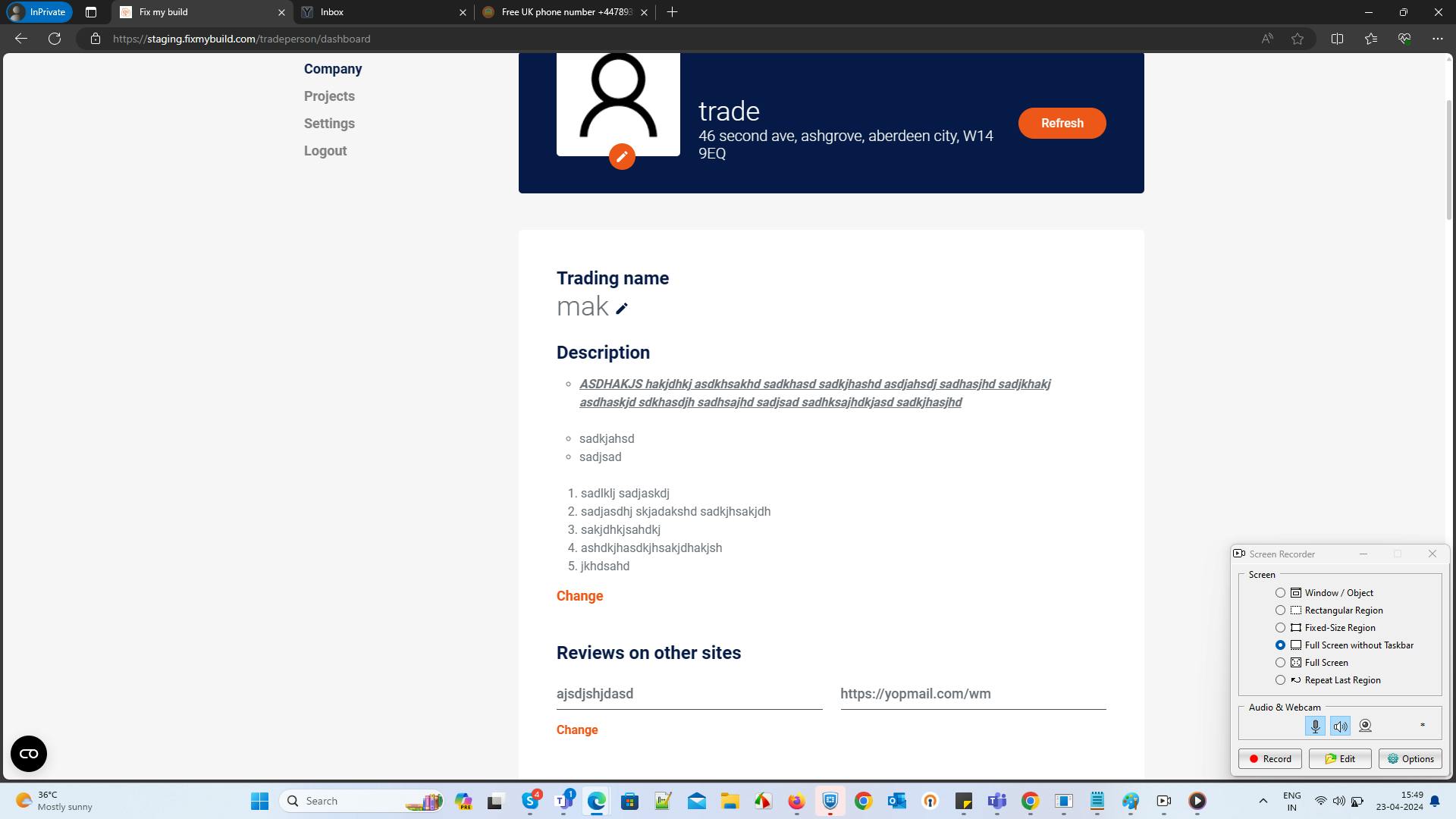Click the yopmail review URL field

point(972,694)
